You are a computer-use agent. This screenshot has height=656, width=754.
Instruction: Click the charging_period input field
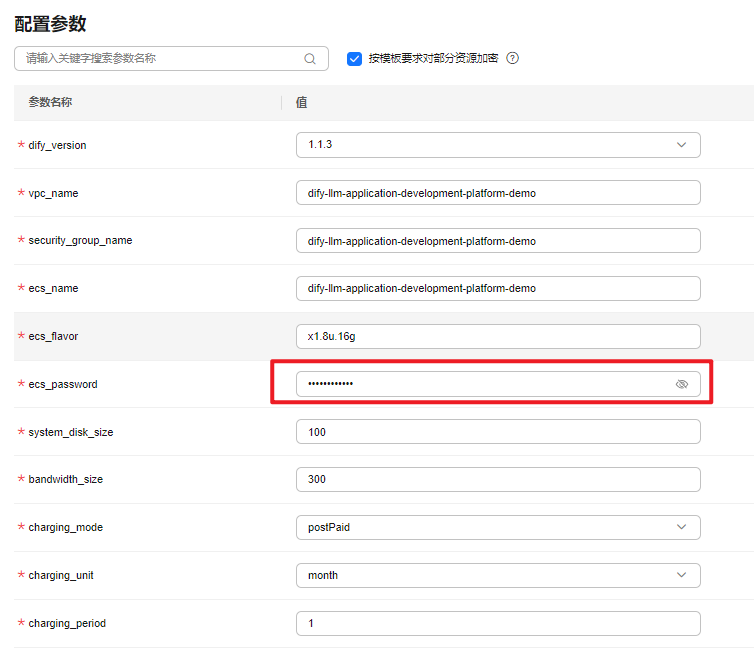498,623
